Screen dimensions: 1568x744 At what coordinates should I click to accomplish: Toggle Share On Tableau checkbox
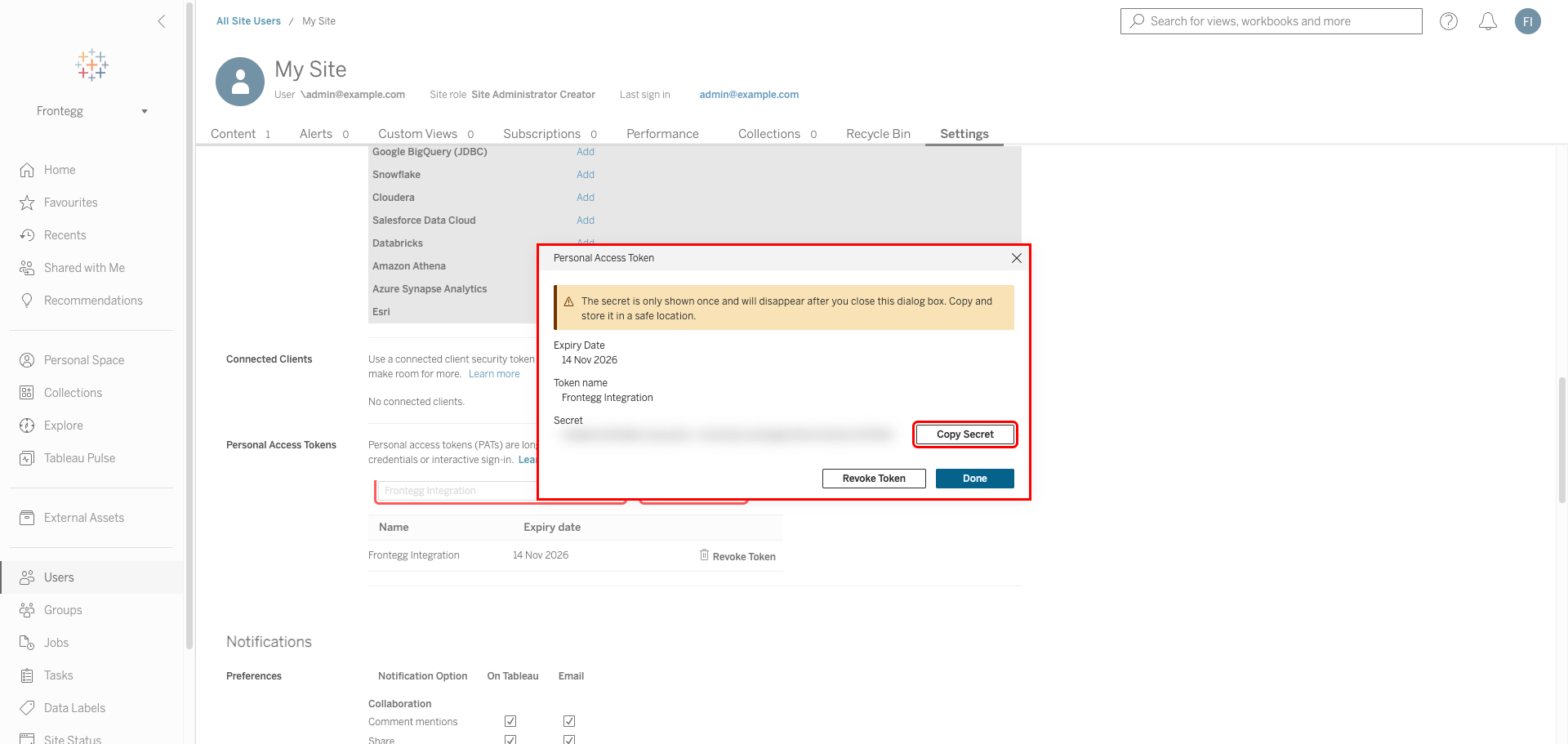[510, 740]
